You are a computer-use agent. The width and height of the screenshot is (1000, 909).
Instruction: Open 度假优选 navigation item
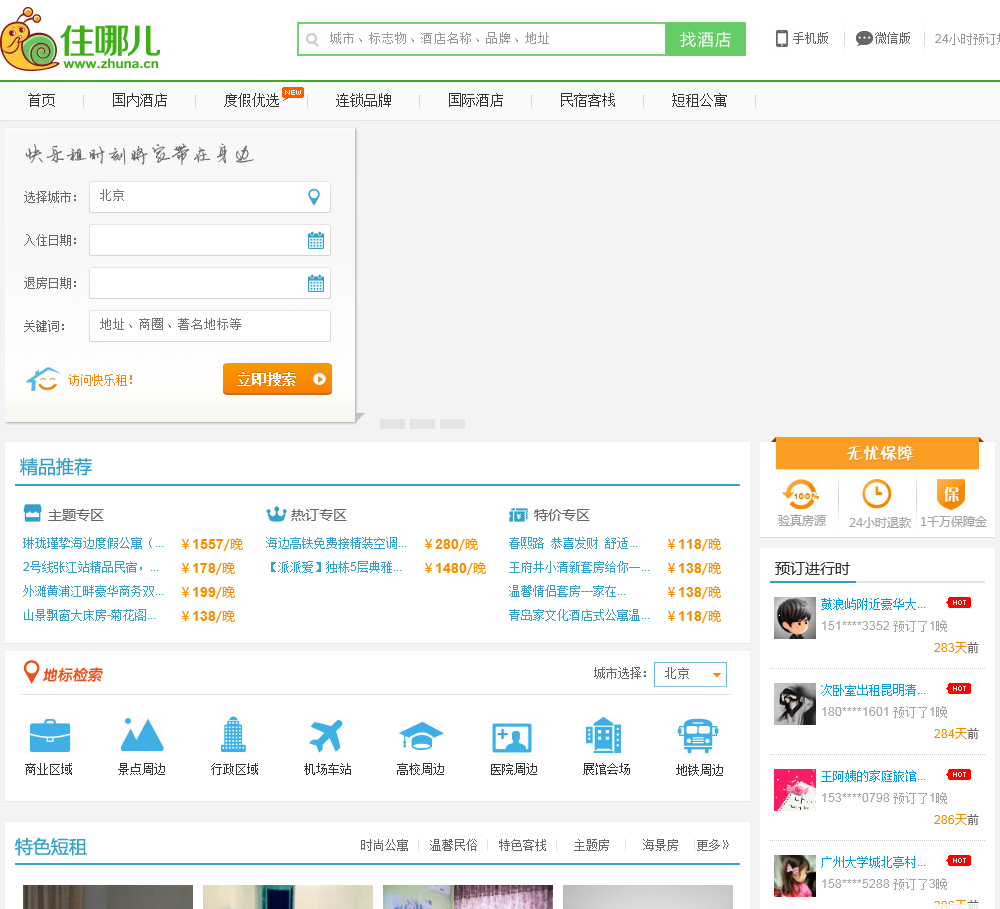click(251, 100)
